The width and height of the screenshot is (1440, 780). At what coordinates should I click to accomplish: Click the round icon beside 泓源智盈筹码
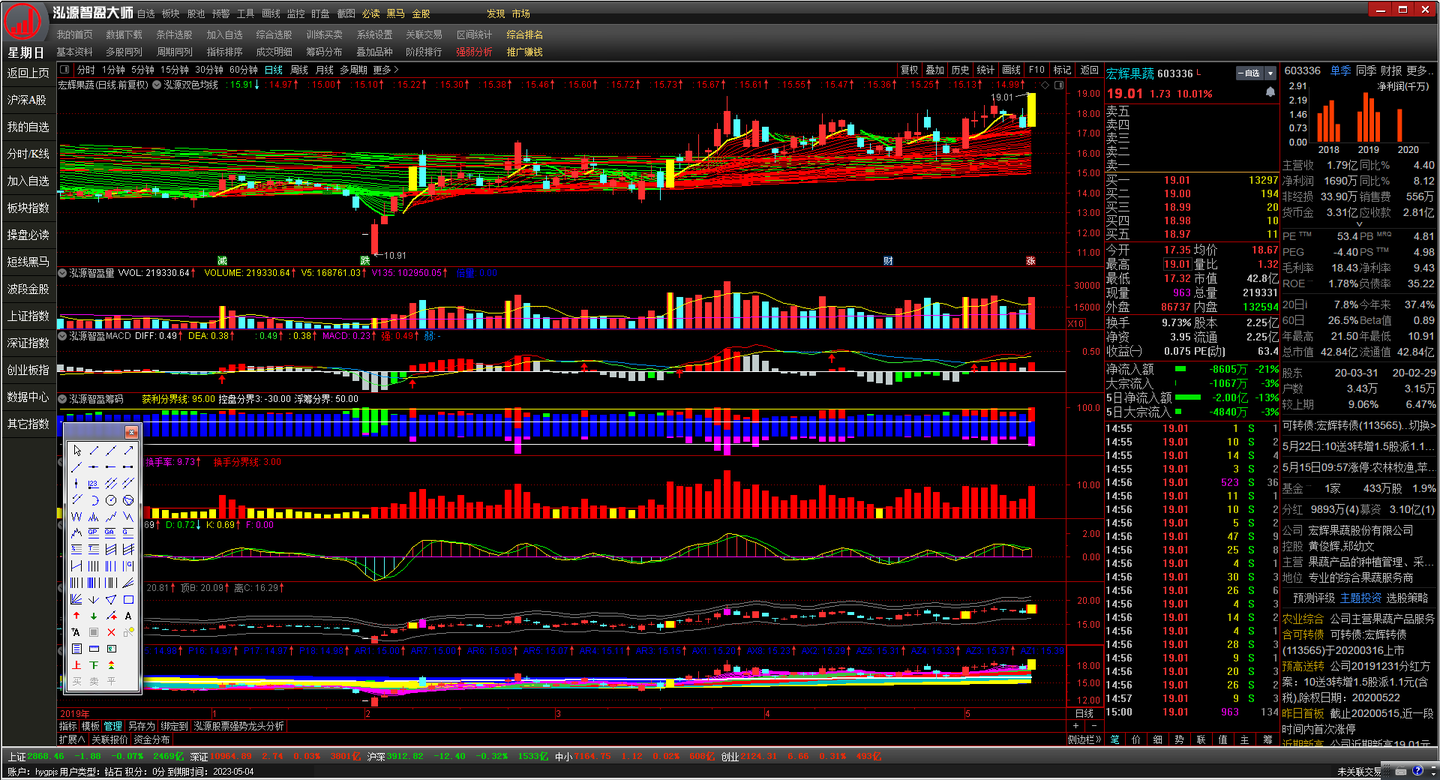point(62,399)
